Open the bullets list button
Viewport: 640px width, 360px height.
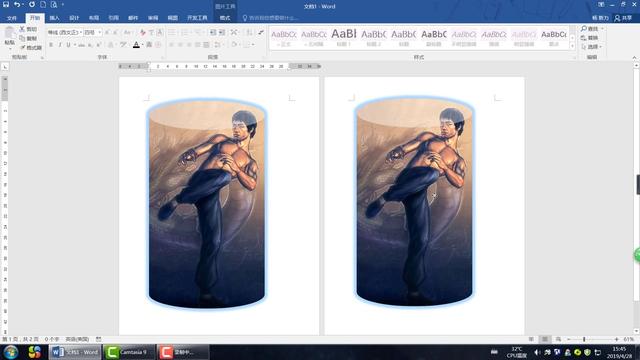[x=172, y=32]
